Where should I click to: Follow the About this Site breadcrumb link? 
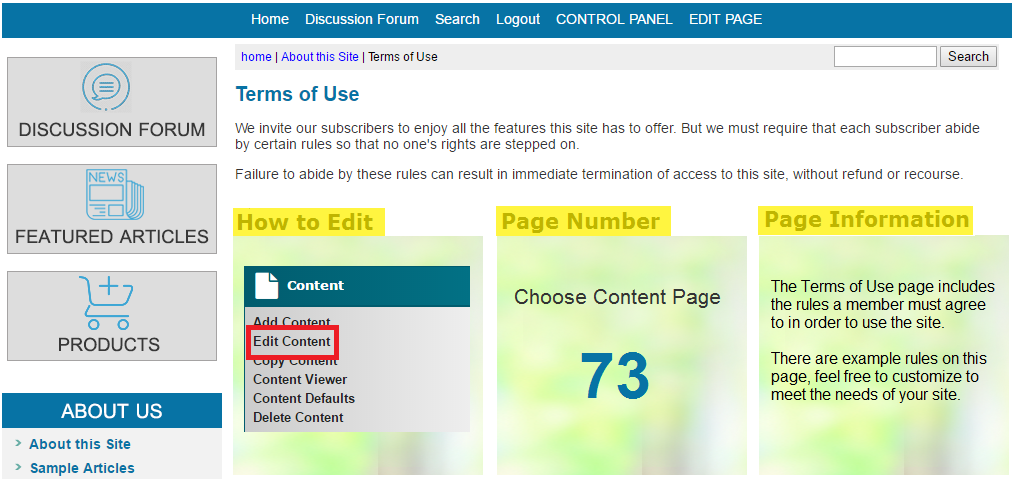320,57
